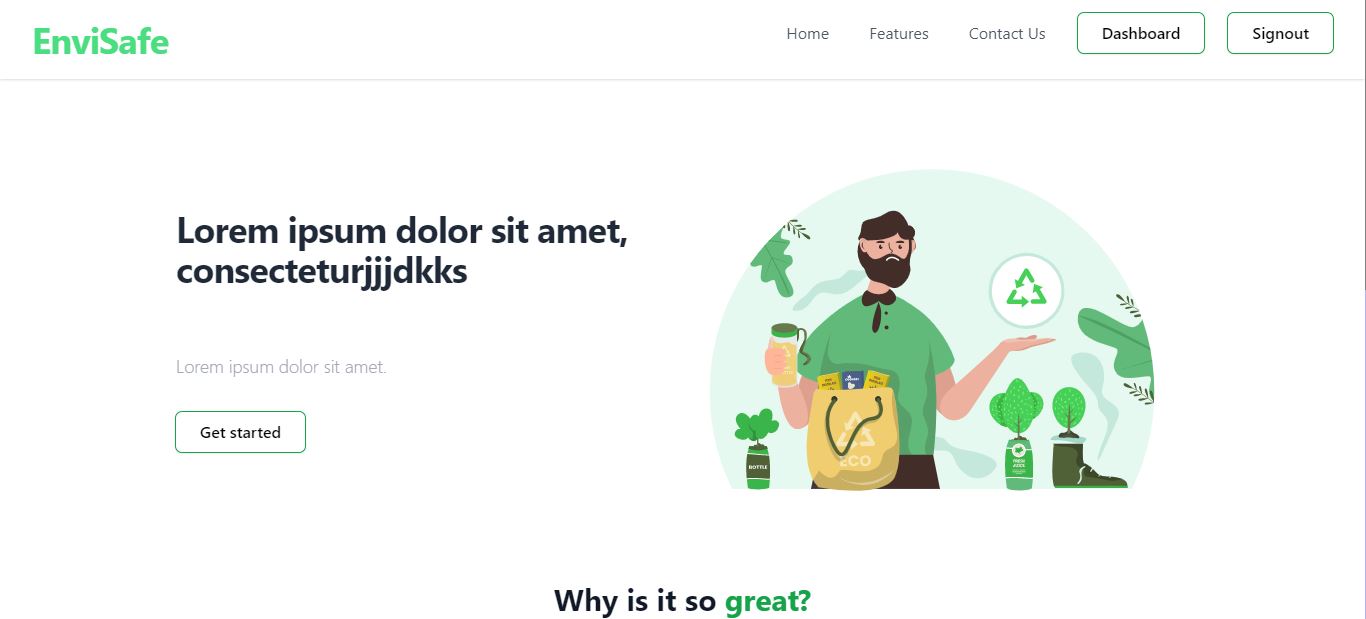
Task: Click the hero headline text
Action: tap(402, 250)
